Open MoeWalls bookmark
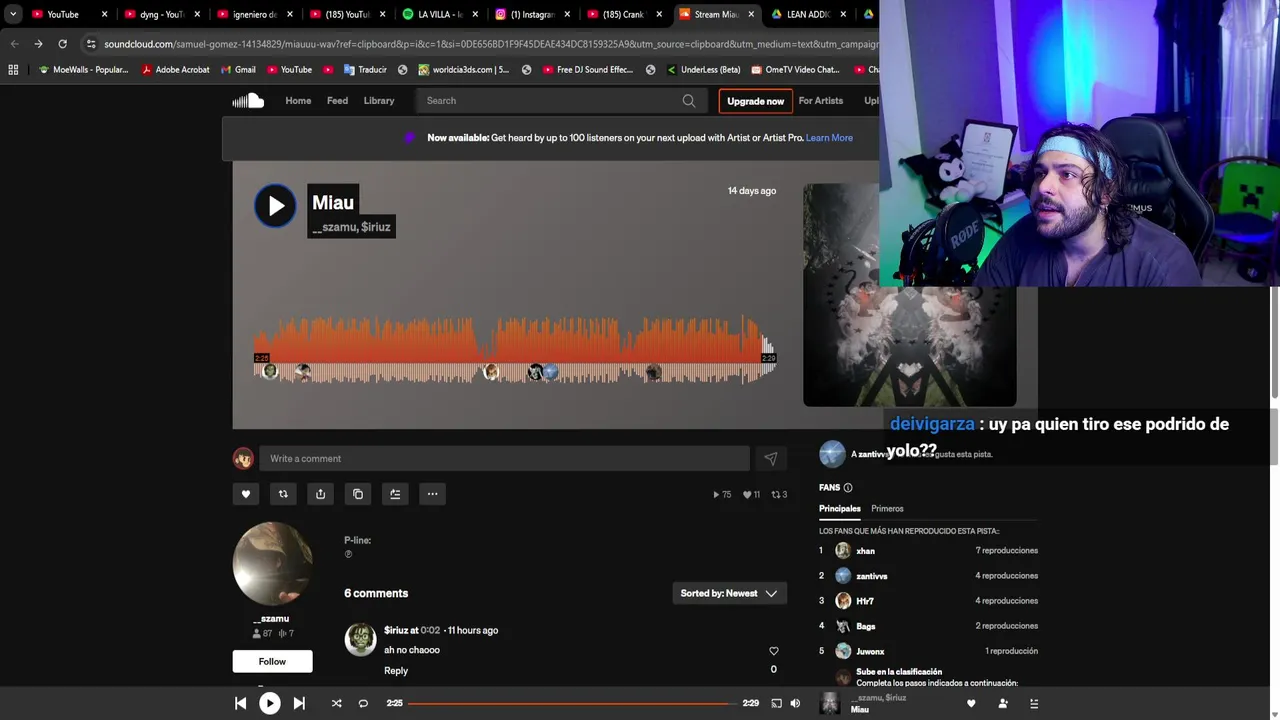 (x=84, y=70)
